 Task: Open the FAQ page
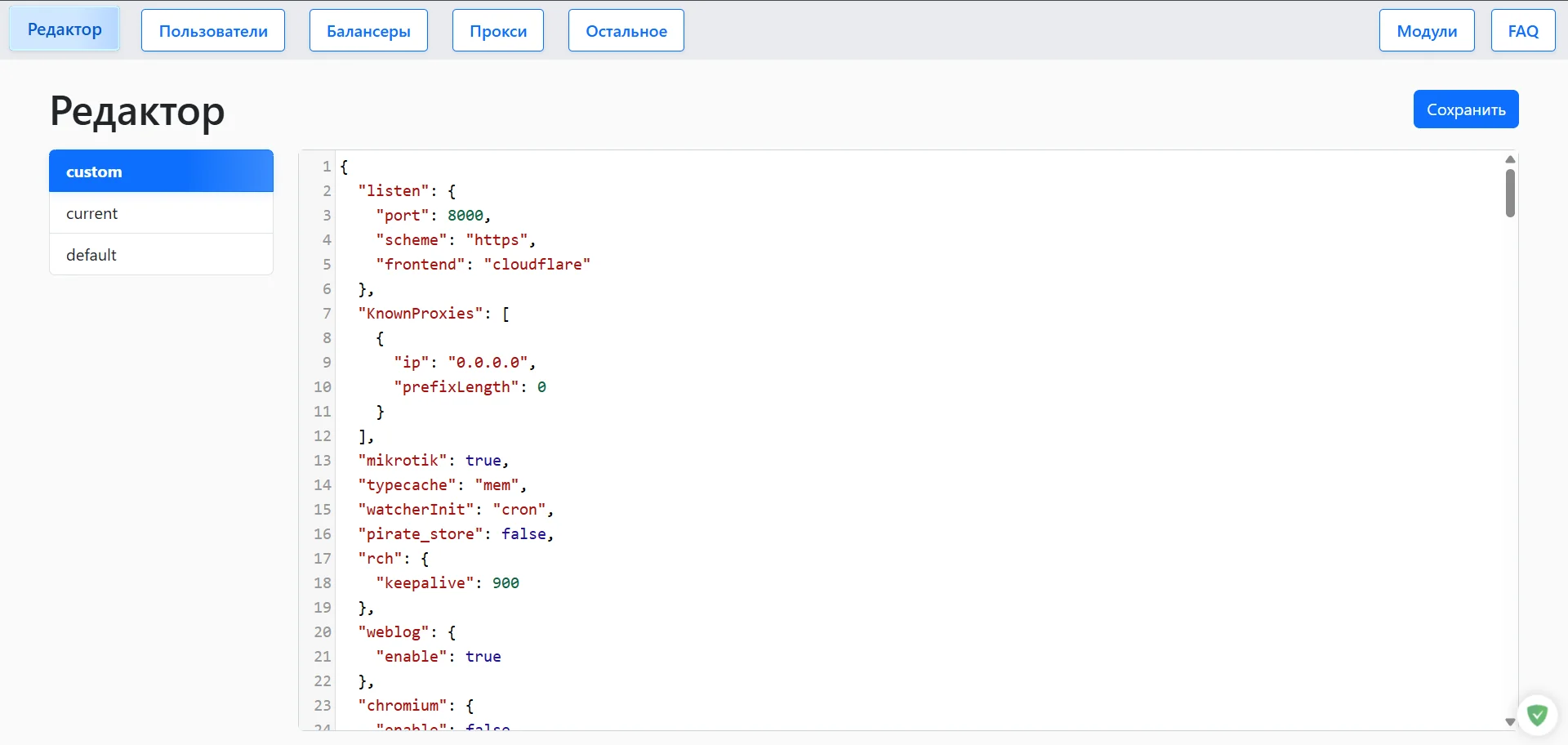[x=1523, y=31]
